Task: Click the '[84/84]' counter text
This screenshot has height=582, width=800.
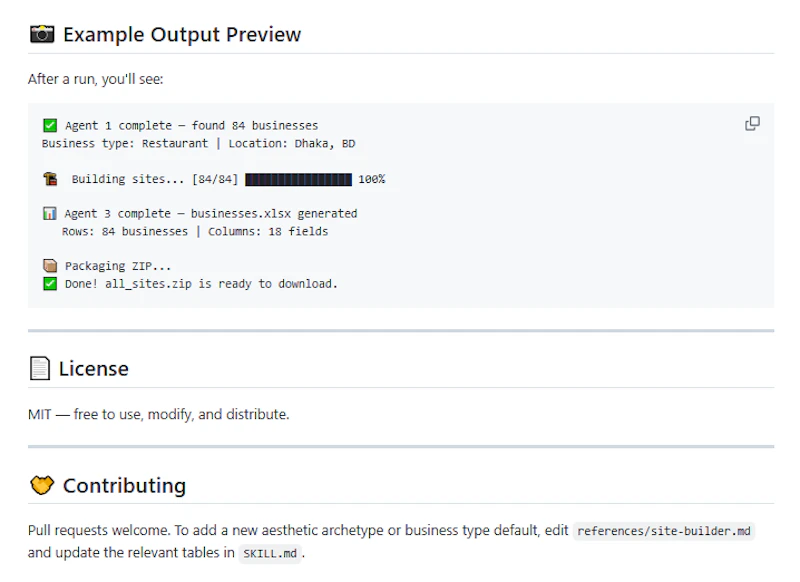Action: click(215, 180)
